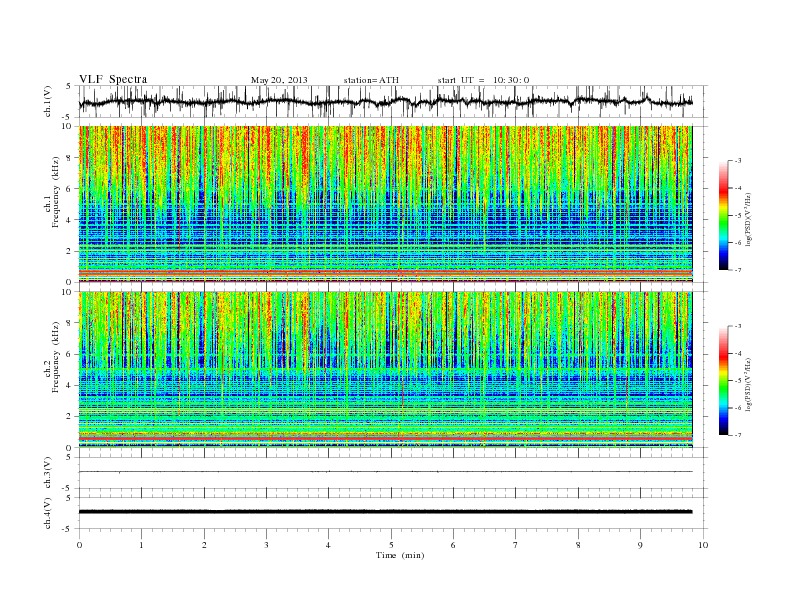Click the color bar beside ch.1 spectrogram
Viewport: 792px width, 612px height.
coord(723,215)
